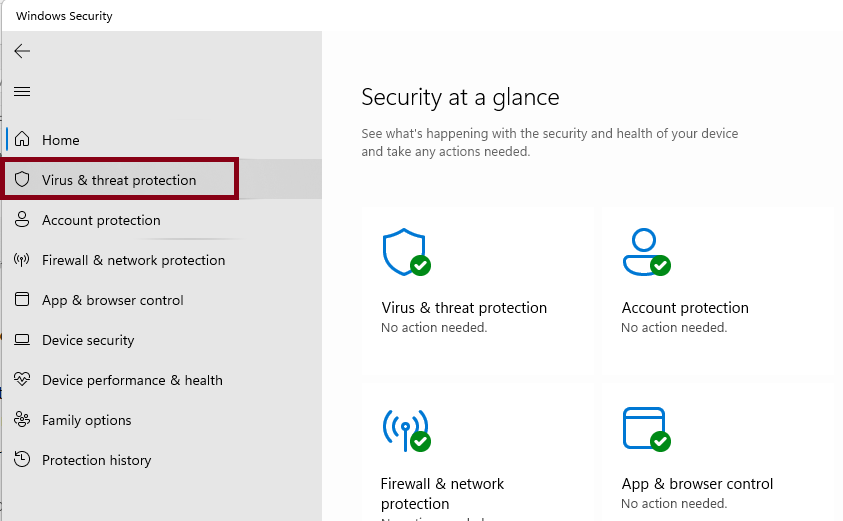Open Family options in sidebar
This screenshot has width=843, height=521.
pyautogui.click(x=86, y=420)
